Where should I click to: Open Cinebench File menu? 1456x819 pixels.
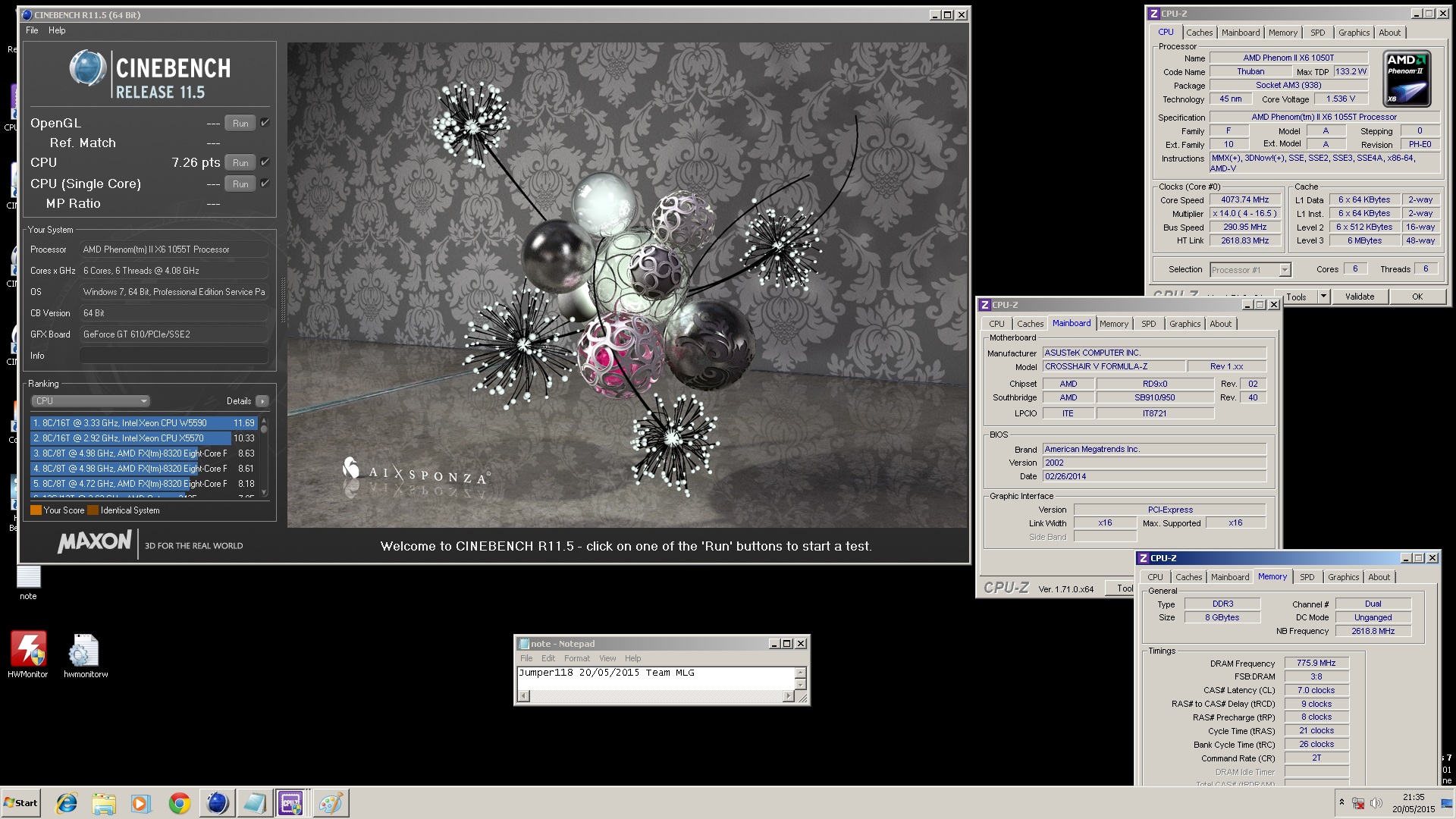point(32,30)
